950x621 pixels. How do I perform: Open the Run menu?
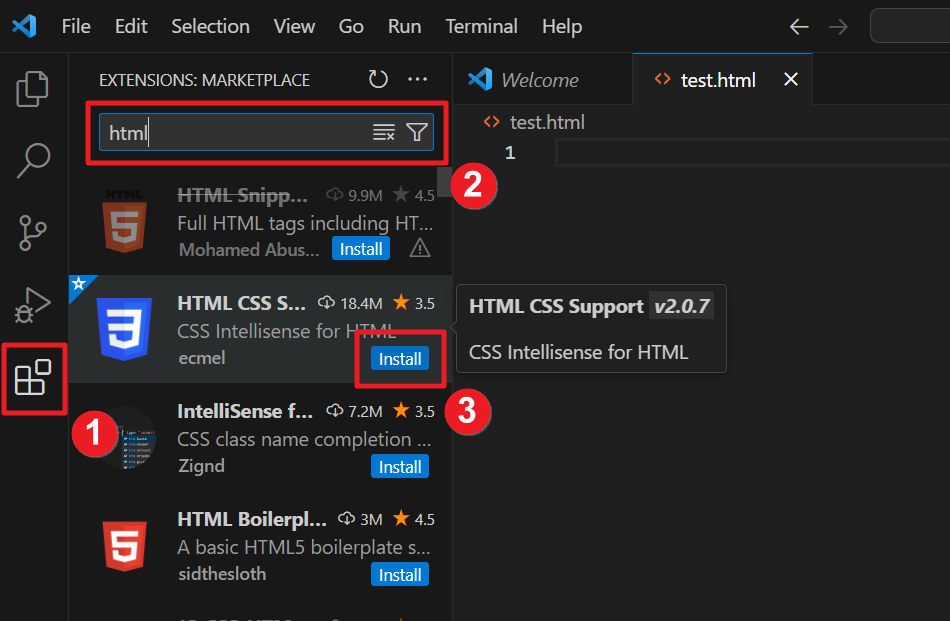(404, 27)
